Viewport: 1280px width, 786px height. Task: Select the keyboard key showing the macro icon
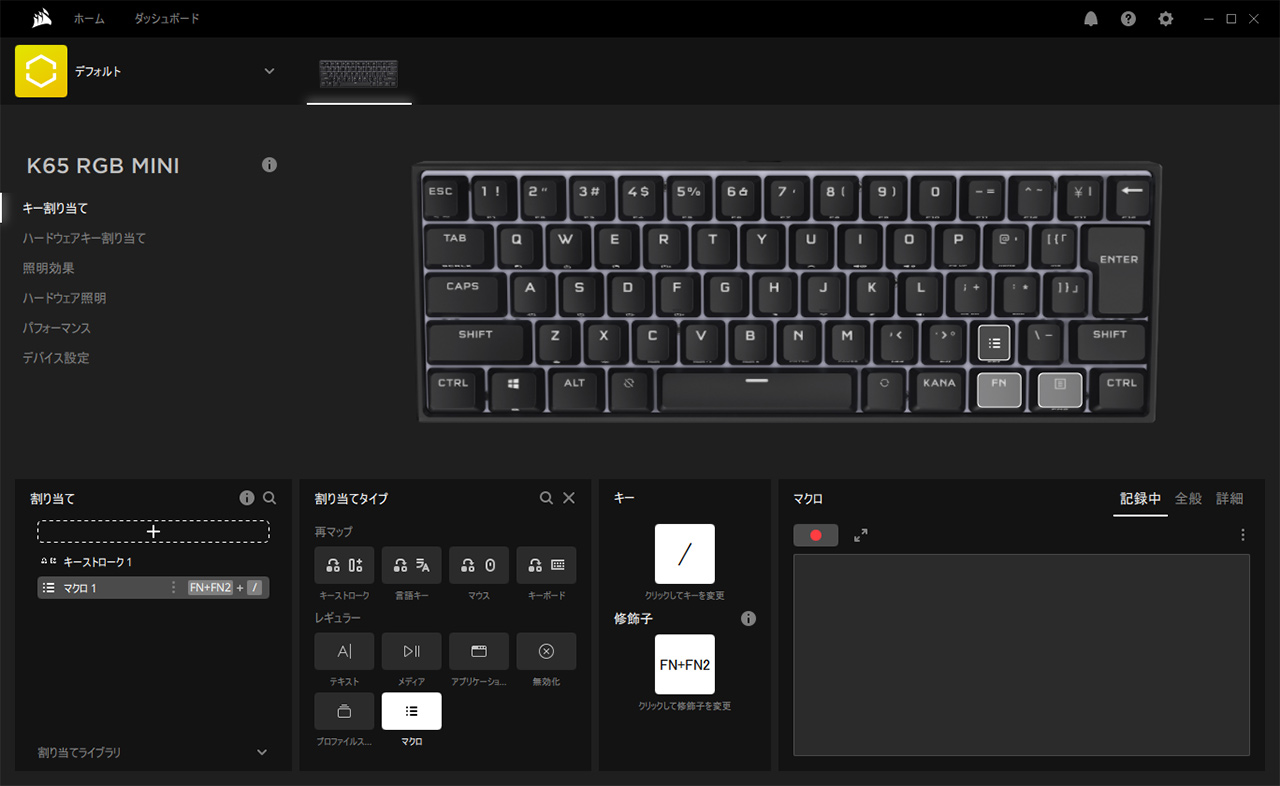(994, 342)
